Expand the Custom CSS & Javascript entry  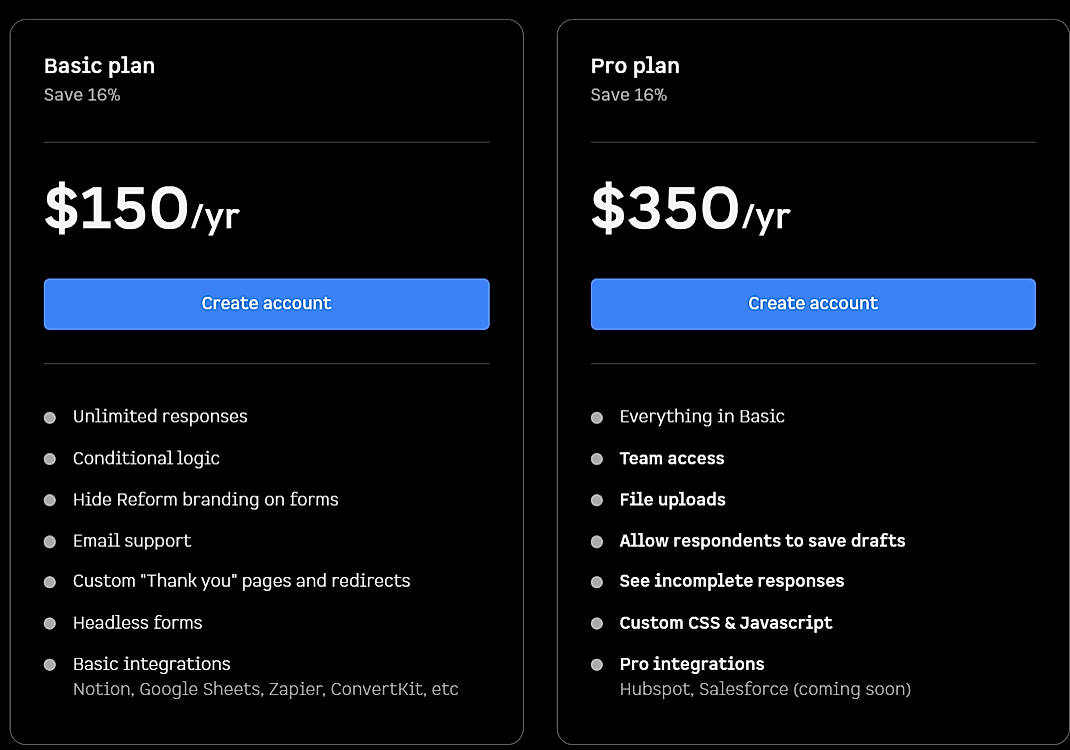726,623
